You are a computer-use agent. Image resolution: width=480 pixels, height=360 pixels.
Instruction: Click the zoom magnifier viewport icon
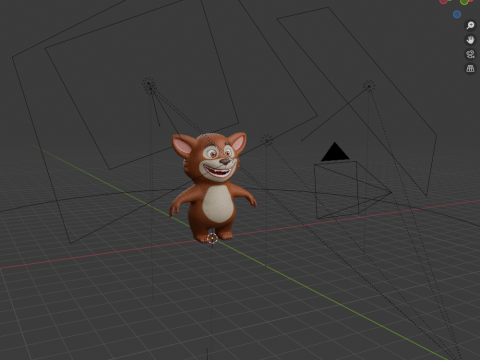[x=470, y=25]
